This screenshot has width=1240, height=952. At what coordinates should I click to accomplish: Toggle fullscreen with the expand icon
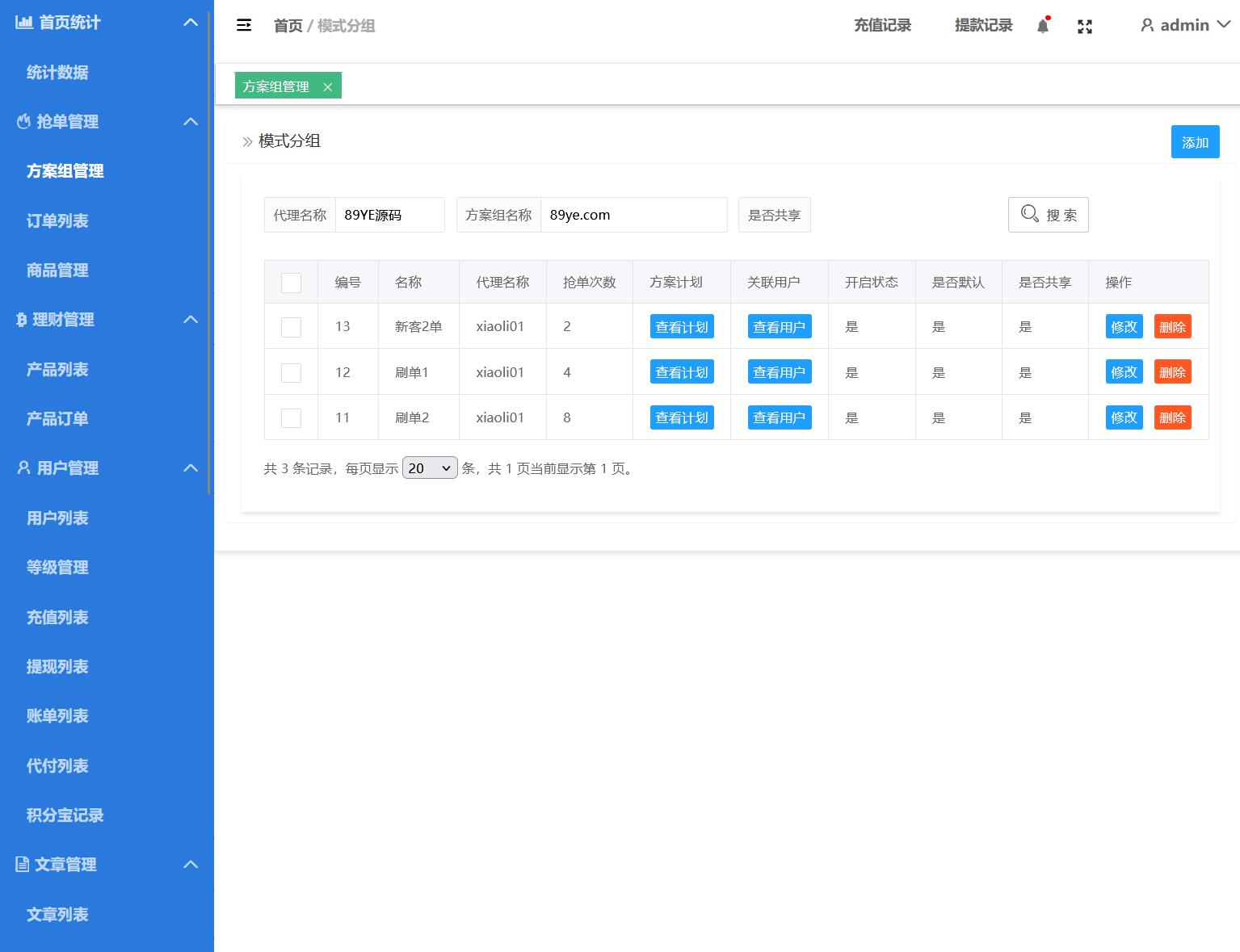pos(1085,27)
